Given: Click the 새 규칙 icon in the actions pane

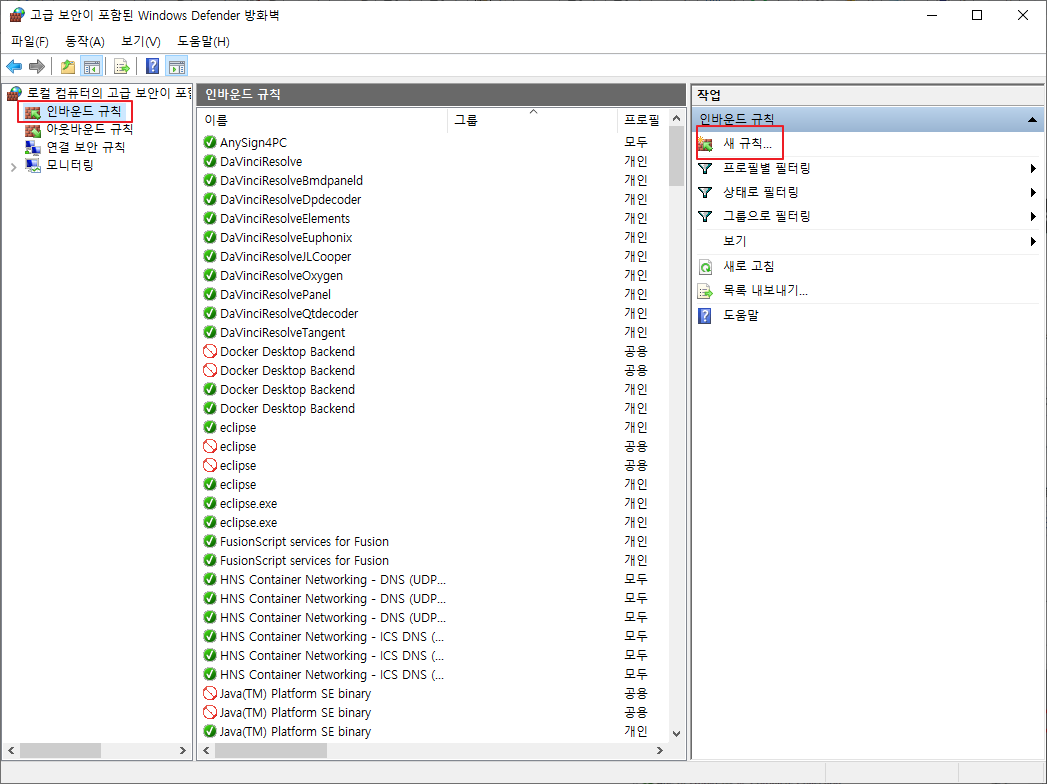Looking at the screenshot, I should tap(706, 144).
